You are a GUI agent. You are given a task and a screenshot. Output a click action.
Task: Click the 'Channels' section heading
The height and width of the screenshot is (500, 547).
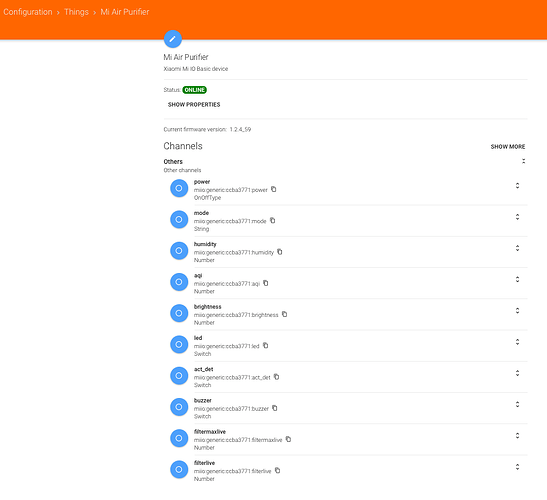pyautogui.click(x=183, y=146)
